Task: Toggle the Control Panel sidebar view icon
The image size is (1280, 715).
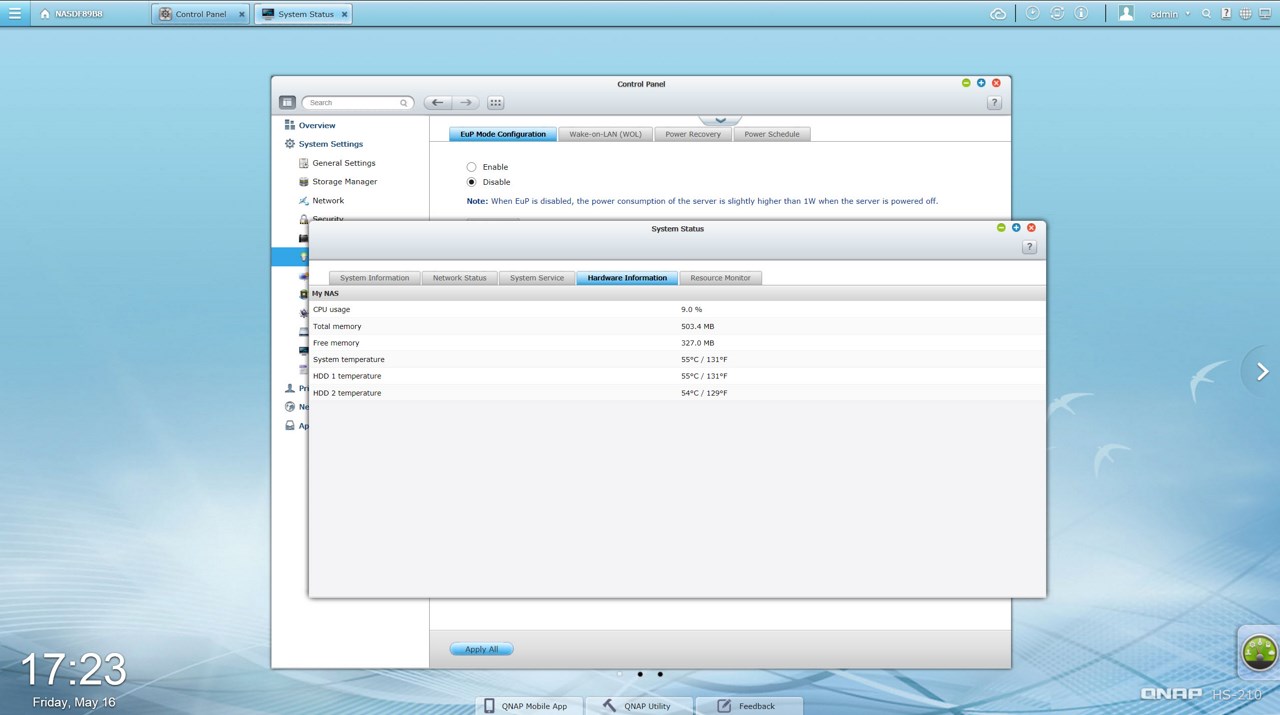Action: 287,102
